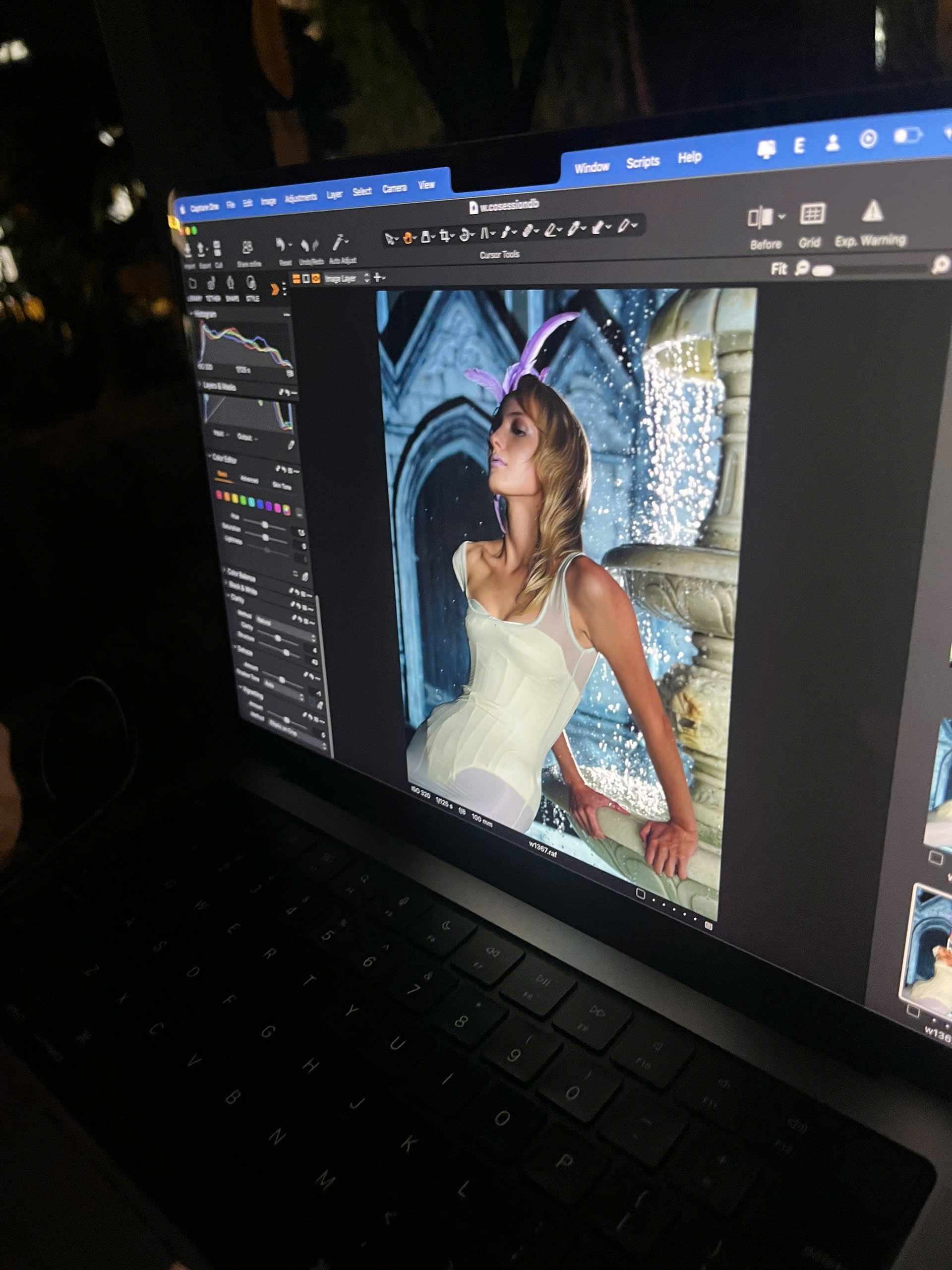
Task: Click the battery status menu bar icon
Action: point(907,136)
